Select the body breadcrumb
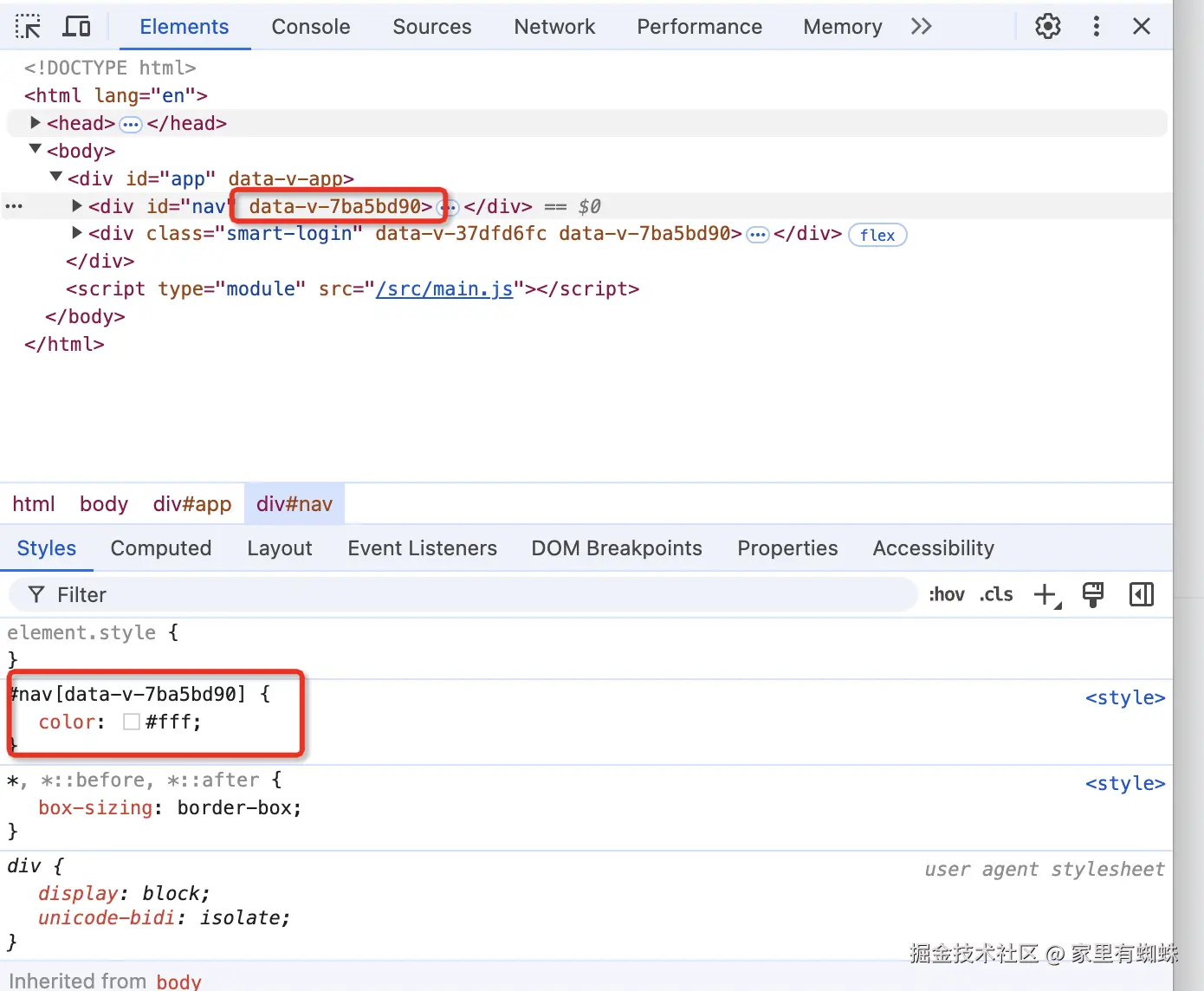This screenshot has height=991, width=1204. (x=104, y=503)
